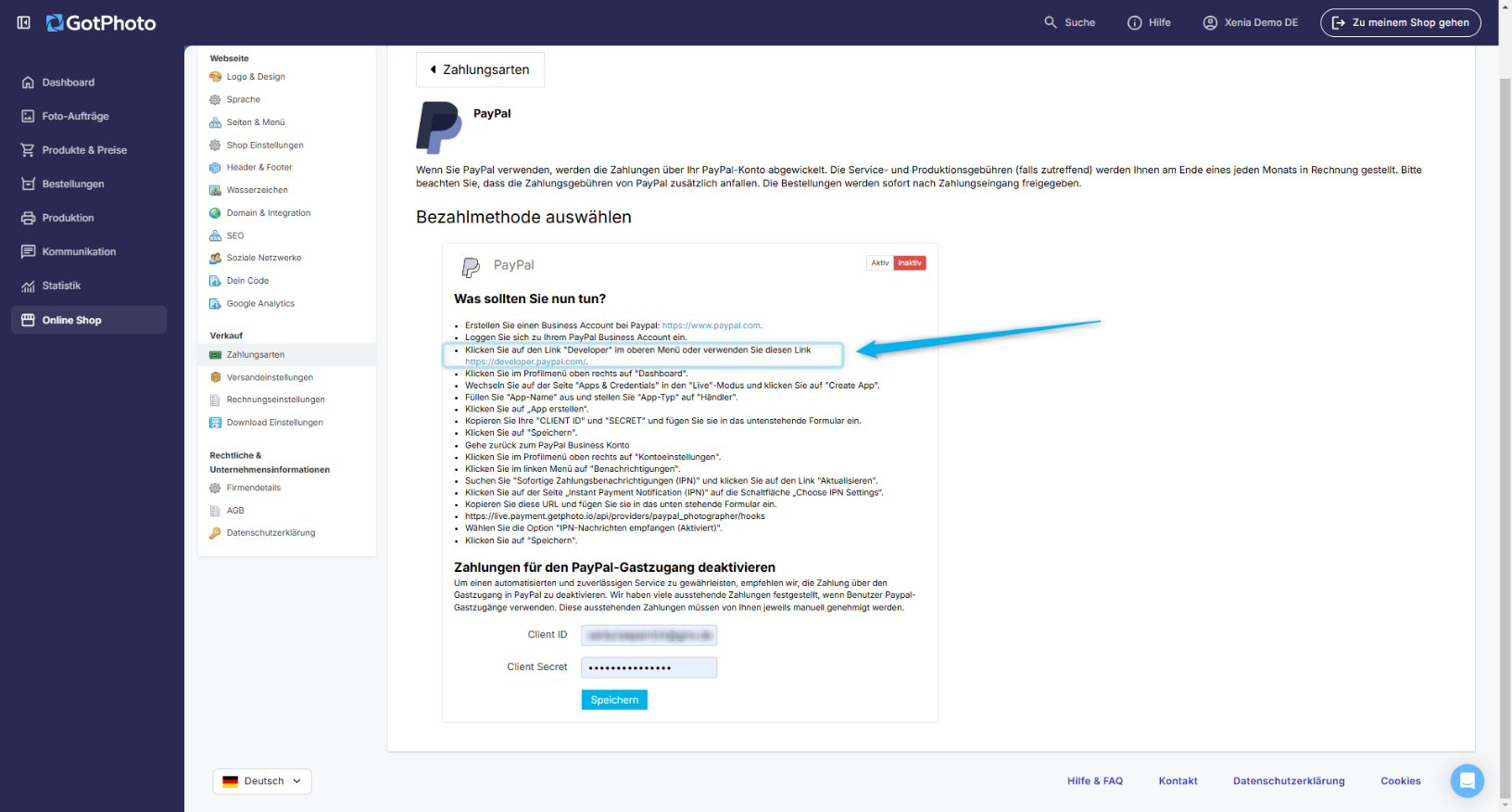The height and width of the screenshot is (812, 1512).
Task: Click the Foto-Aufträge image icon
Action: click(x=28, y=116)
